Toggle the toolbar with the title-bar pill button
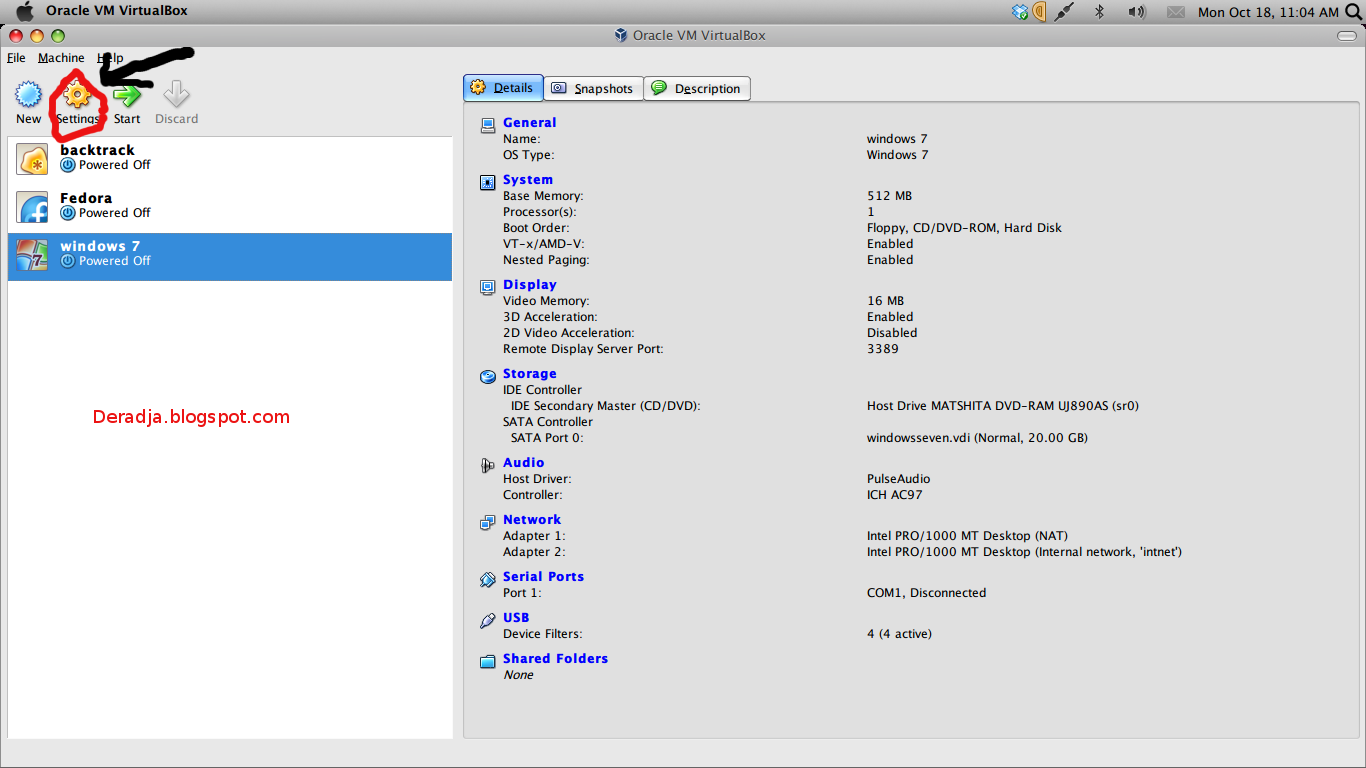 [1347, 36]
